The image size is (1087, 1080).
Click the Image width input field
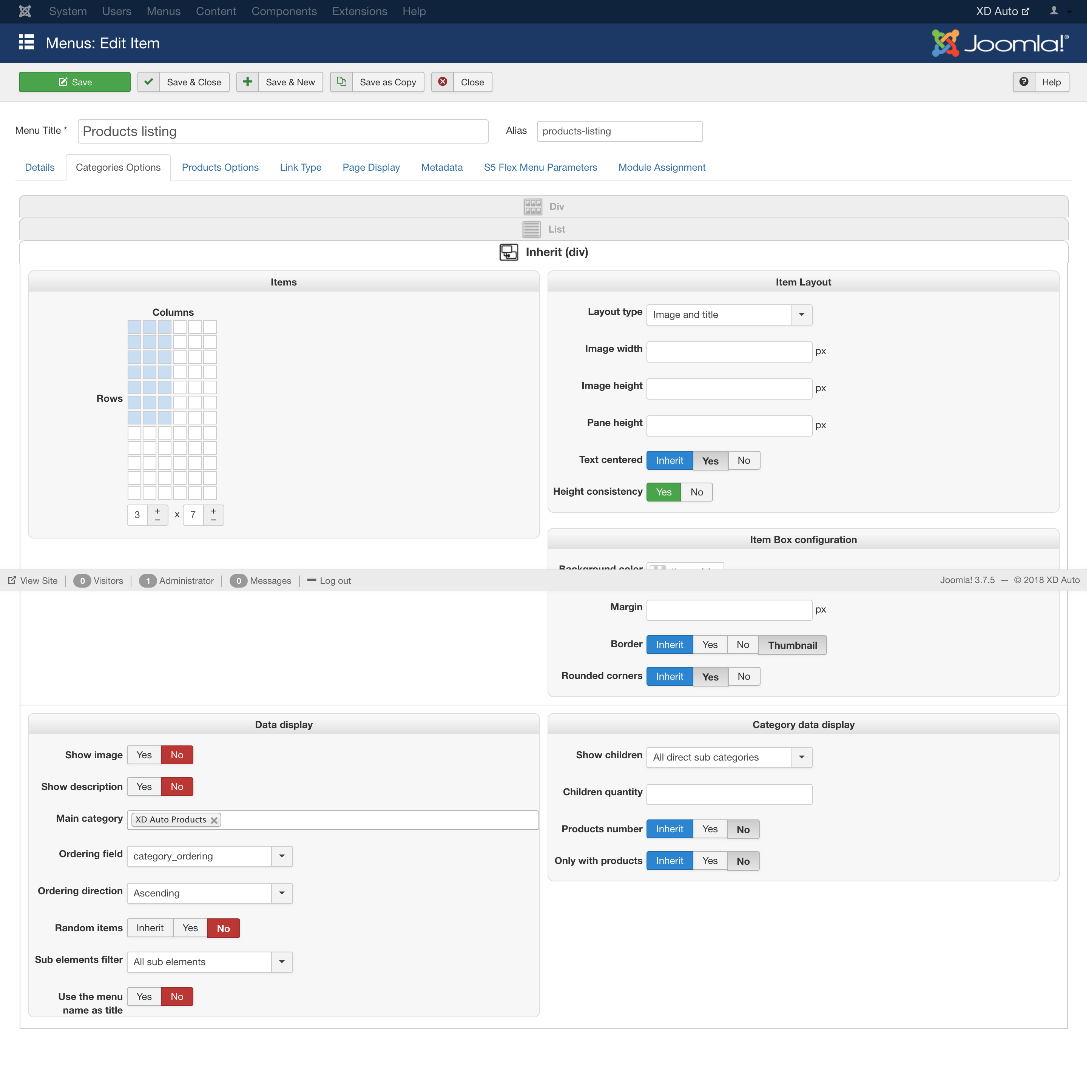(729, 352)
